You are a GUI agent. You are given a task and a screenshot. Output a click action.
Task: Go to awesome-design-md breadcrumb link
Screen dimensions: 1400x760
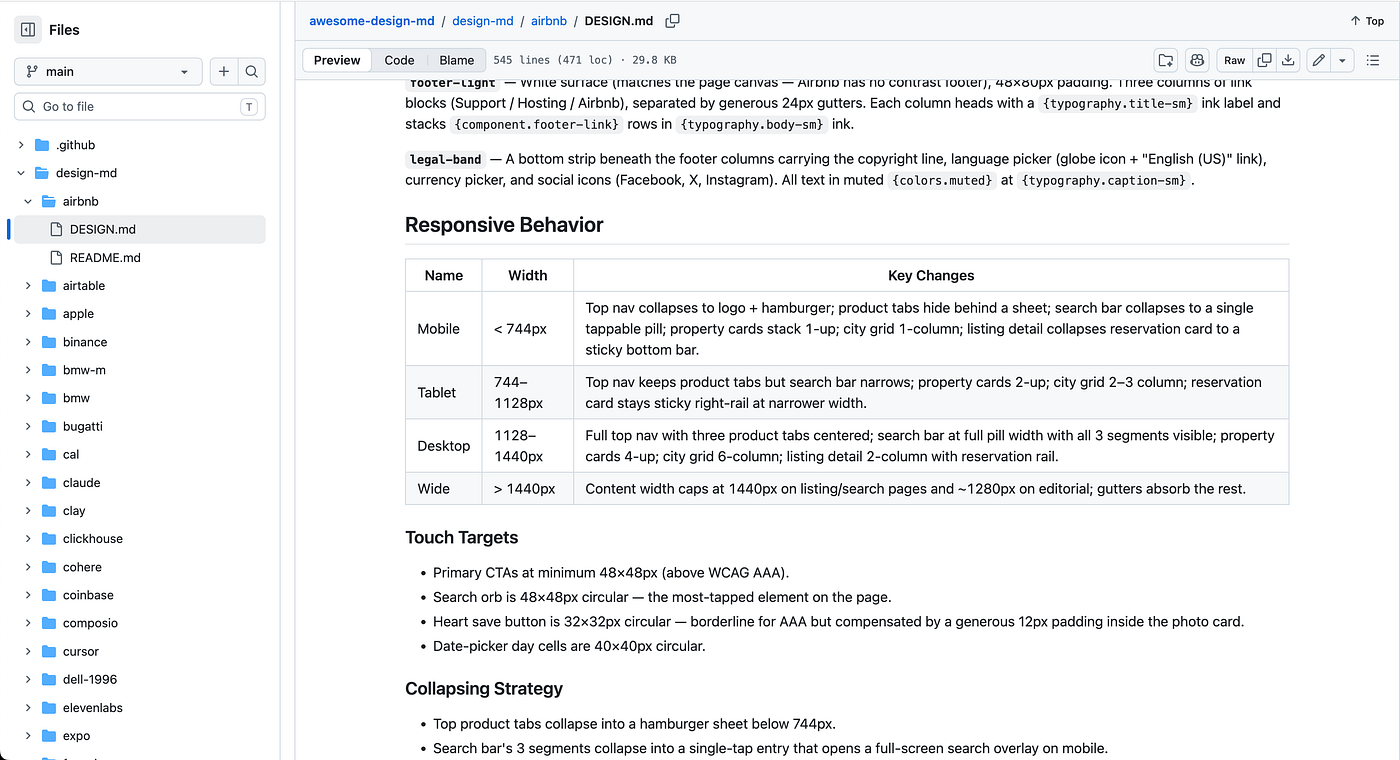coord(372,21)
